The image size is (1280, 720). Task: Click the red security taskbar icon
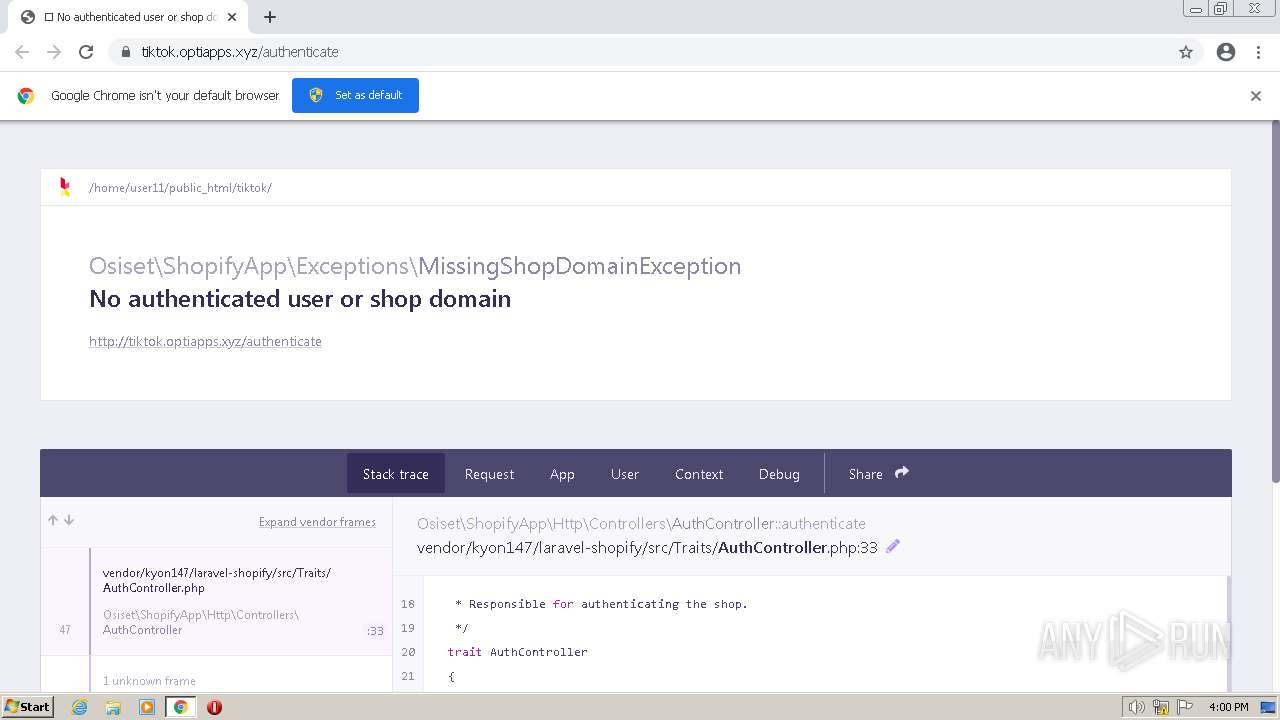(x=214, y=707)
